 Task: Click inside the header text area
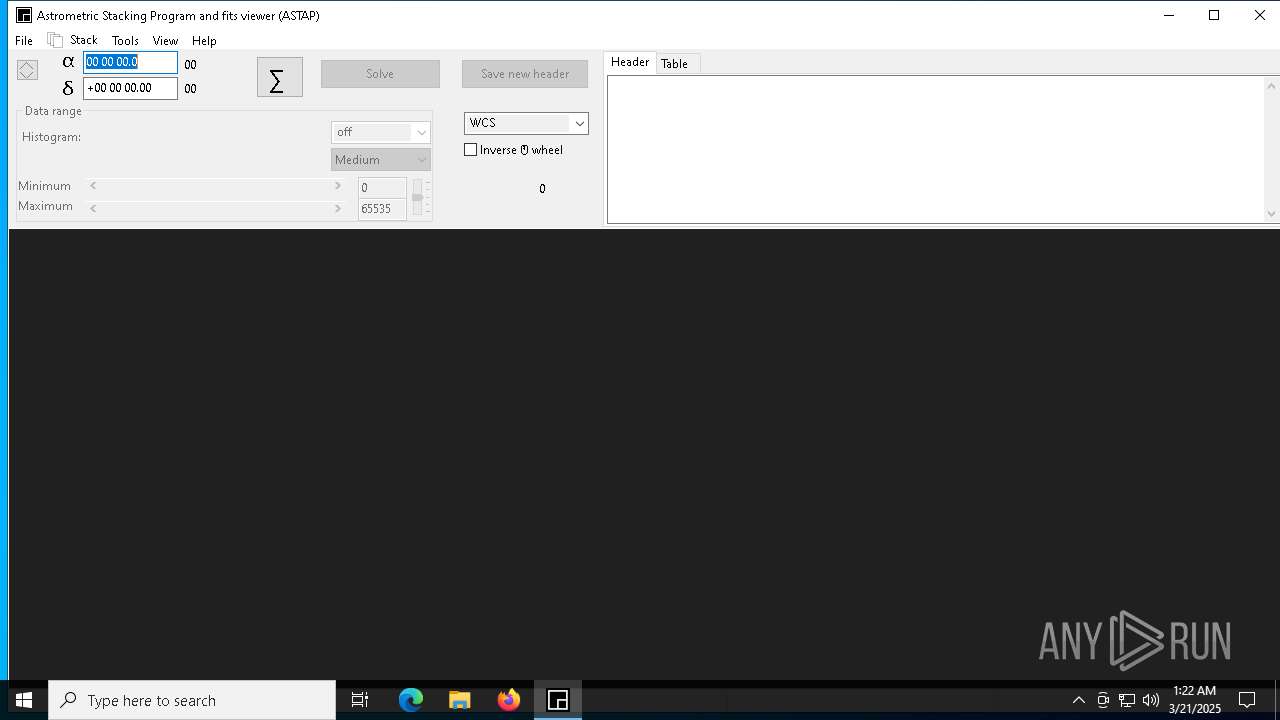936,149
